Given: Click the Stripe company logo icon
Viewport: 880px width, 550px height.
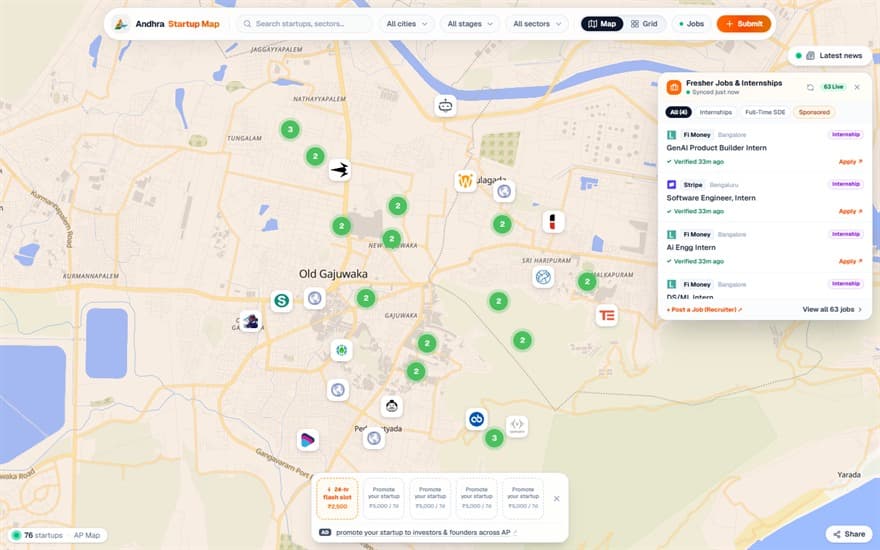Looking at the screenshot, I should [671, 185].
